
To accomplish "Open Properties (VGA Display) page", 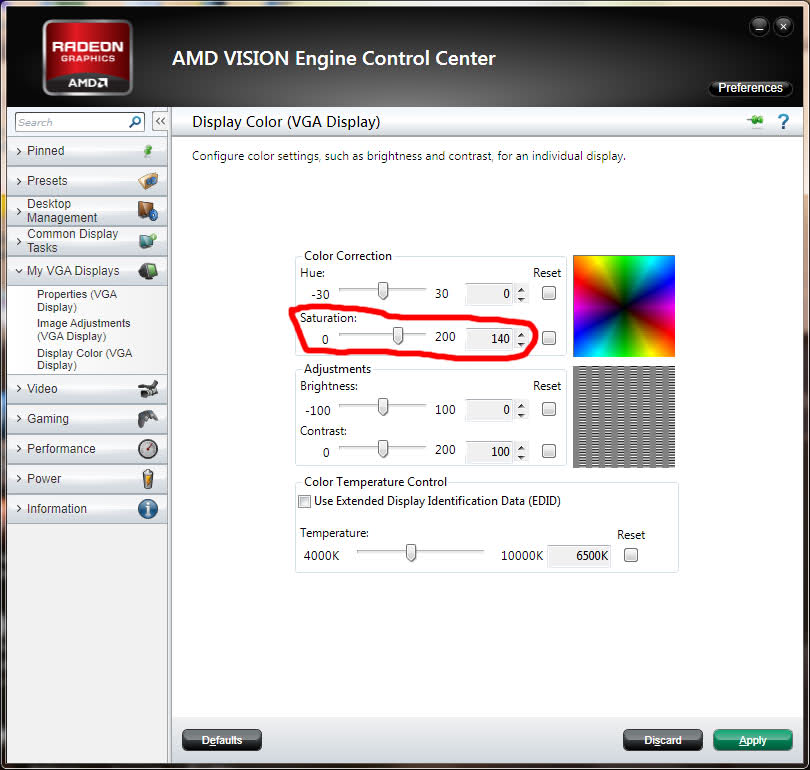I will tap(77, 301).
